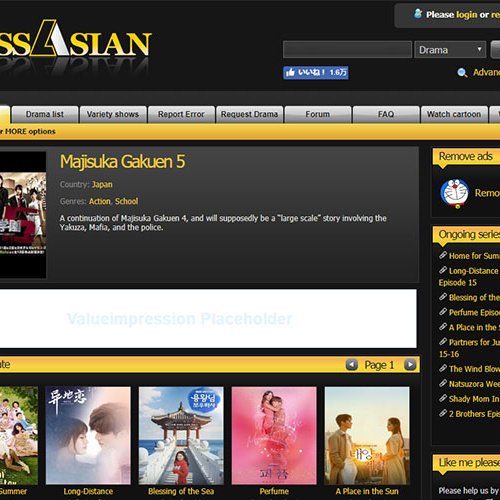This screenshot has height=500, width=500.
Task: Click the login link
Action: [466, 15]
